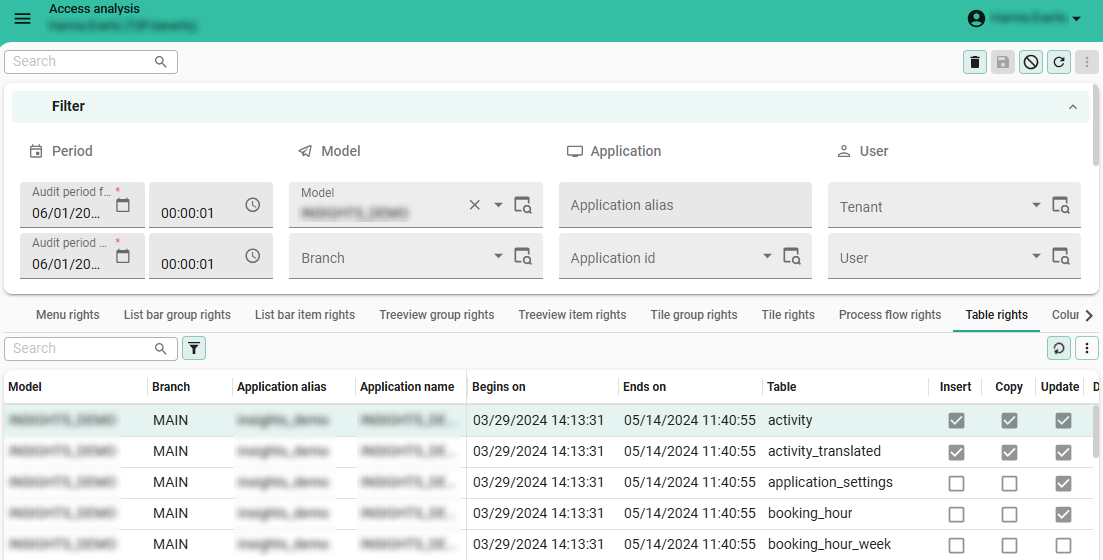Sort by the Branch column header

pyautogui.click(x=171, y=387)
